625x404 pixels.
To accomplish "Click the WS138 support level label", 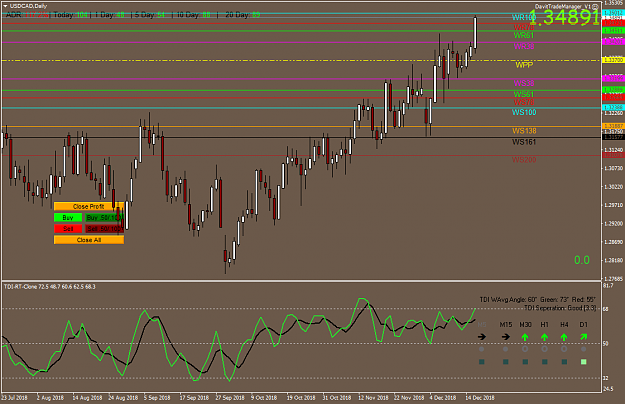I will click(x=524, y=131).
